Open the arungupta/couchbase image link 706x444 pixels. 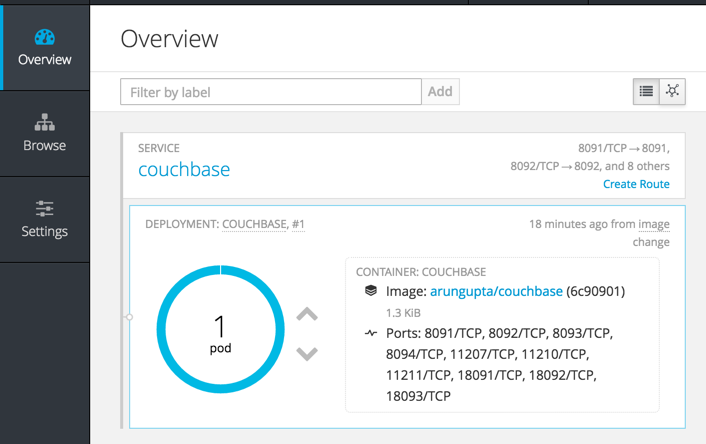496,292
